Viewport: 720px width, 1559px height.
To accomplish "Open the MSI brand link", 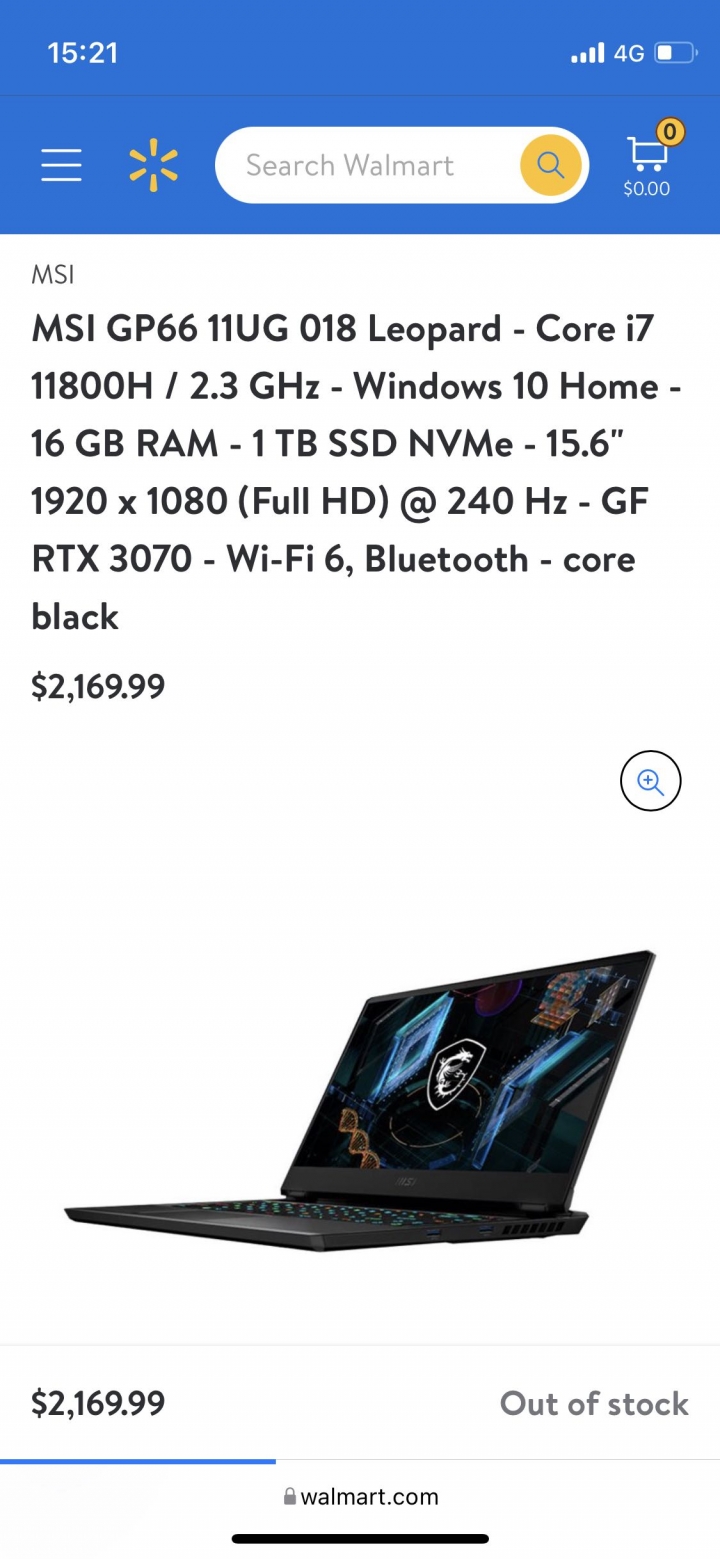I will [x=52, y=274].
